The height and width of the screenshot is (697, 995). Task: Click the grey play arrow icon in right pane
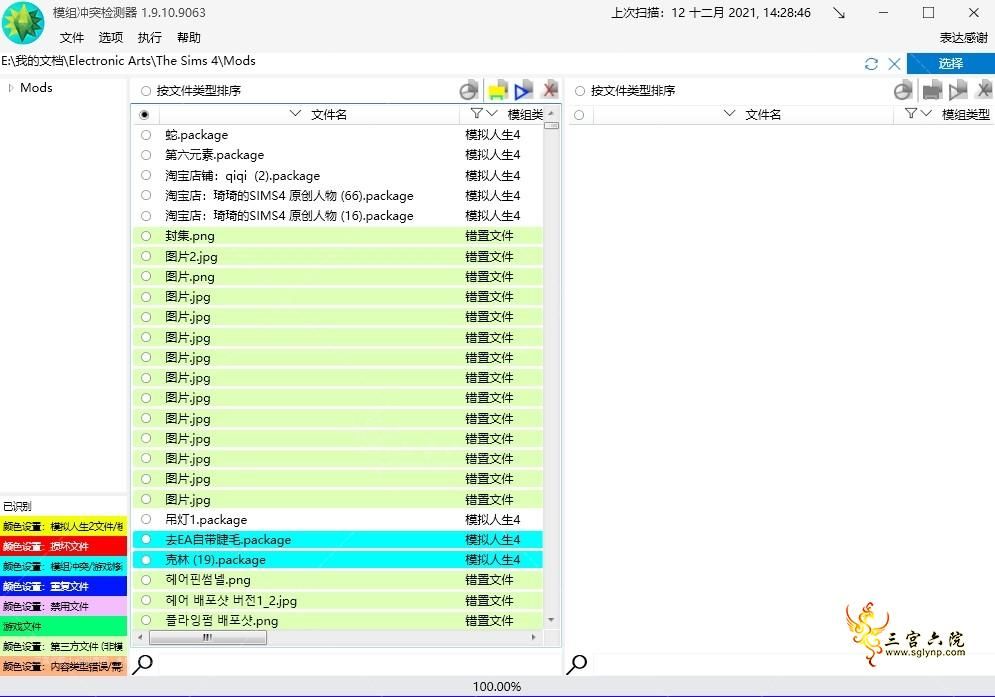point(958,91)
